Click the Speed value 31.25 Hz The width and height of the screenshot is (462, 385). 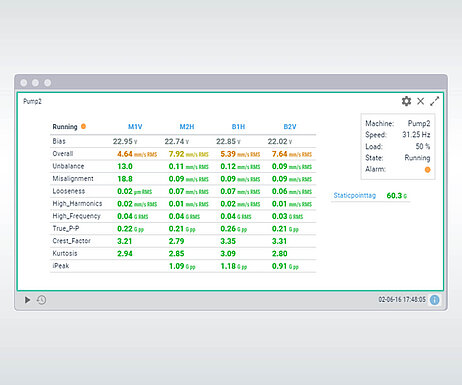416,135
